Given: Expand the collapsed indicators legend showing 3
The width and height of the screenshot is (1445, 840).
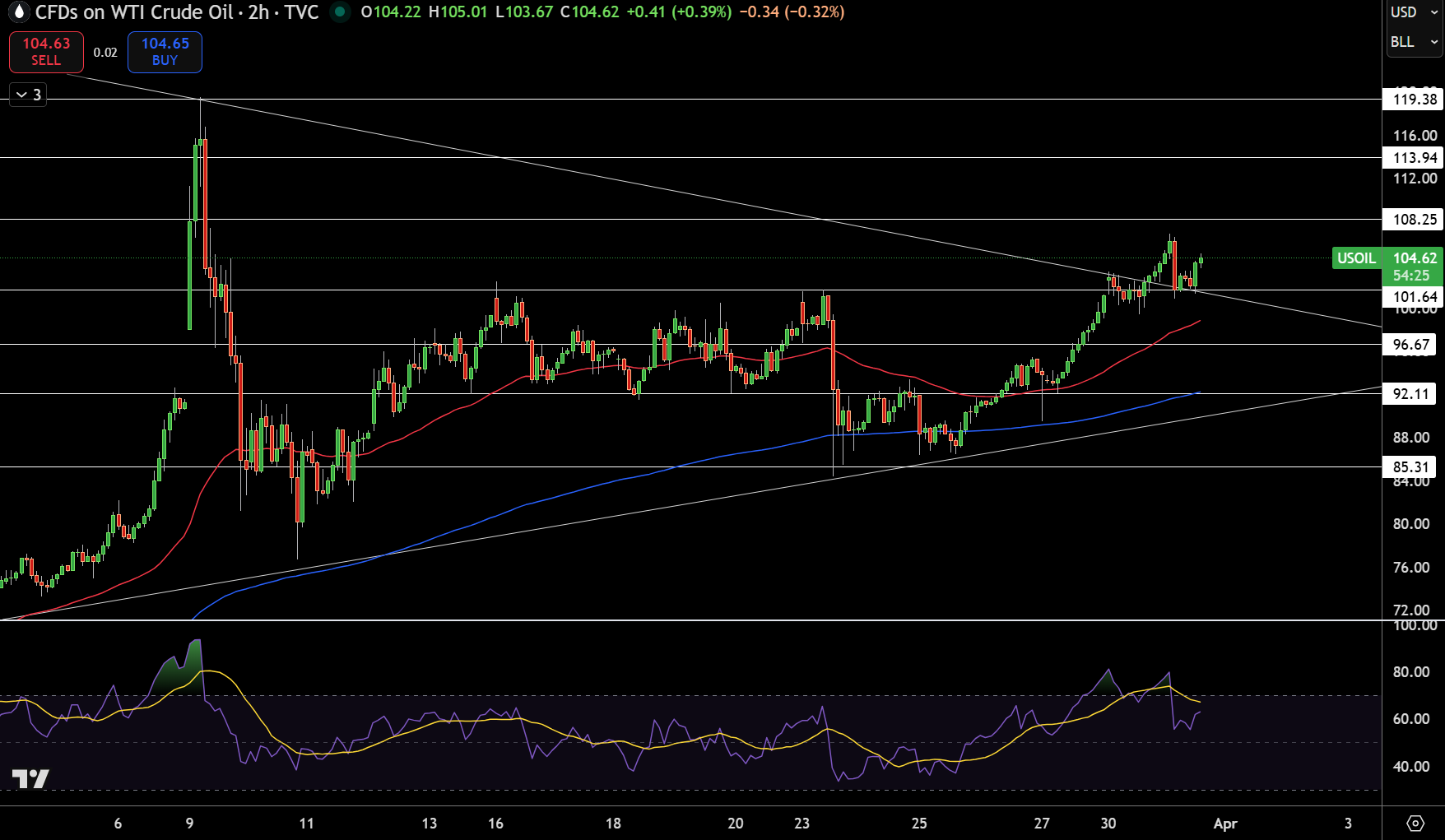Looking at the screenshot, I should click(28, 95).
